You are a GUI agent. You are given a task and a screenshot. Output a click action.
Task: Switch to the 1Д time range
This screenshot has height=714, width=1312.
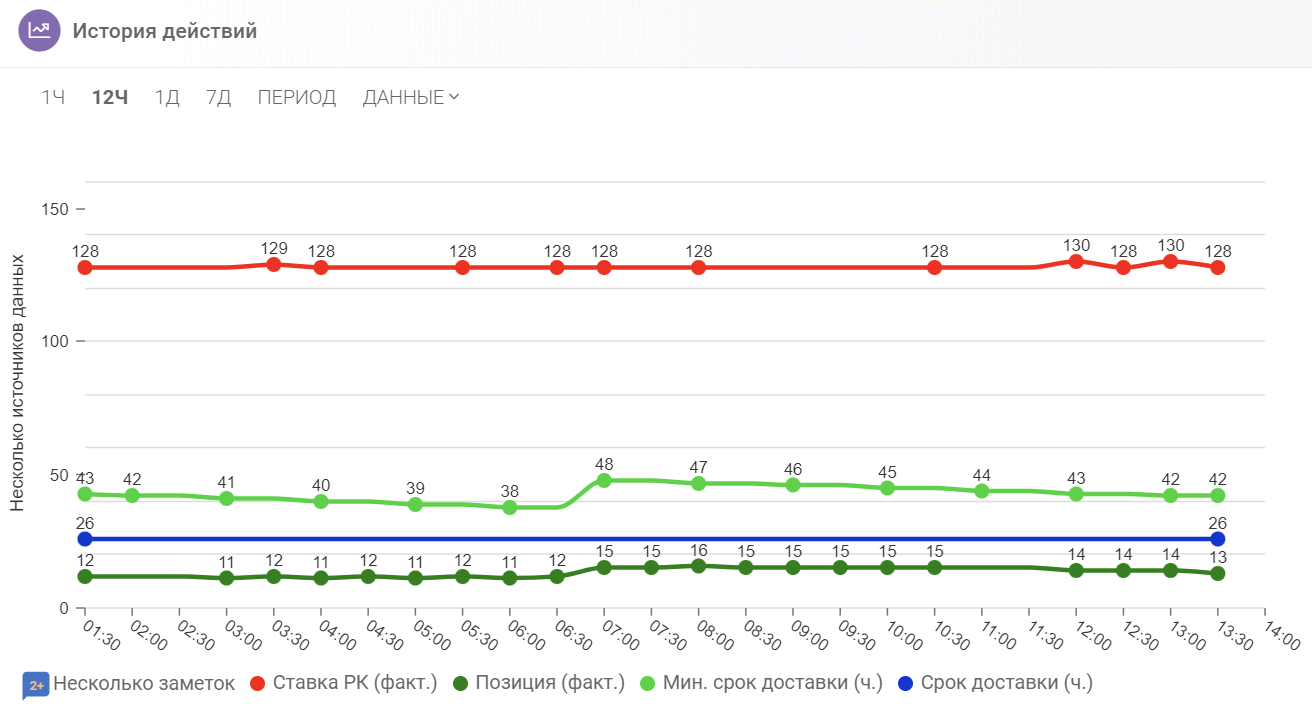167,97
